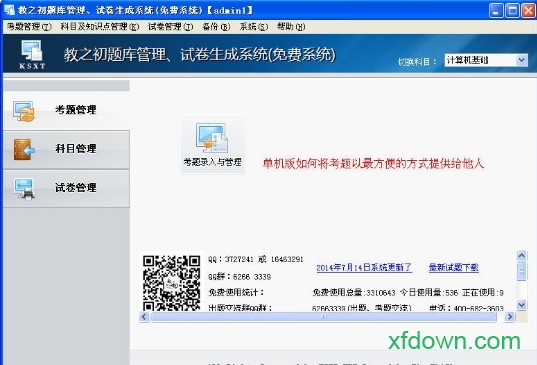Click the 正在使用 count text
The width and height of the screenshot is (537, 365).
point(483,292)
